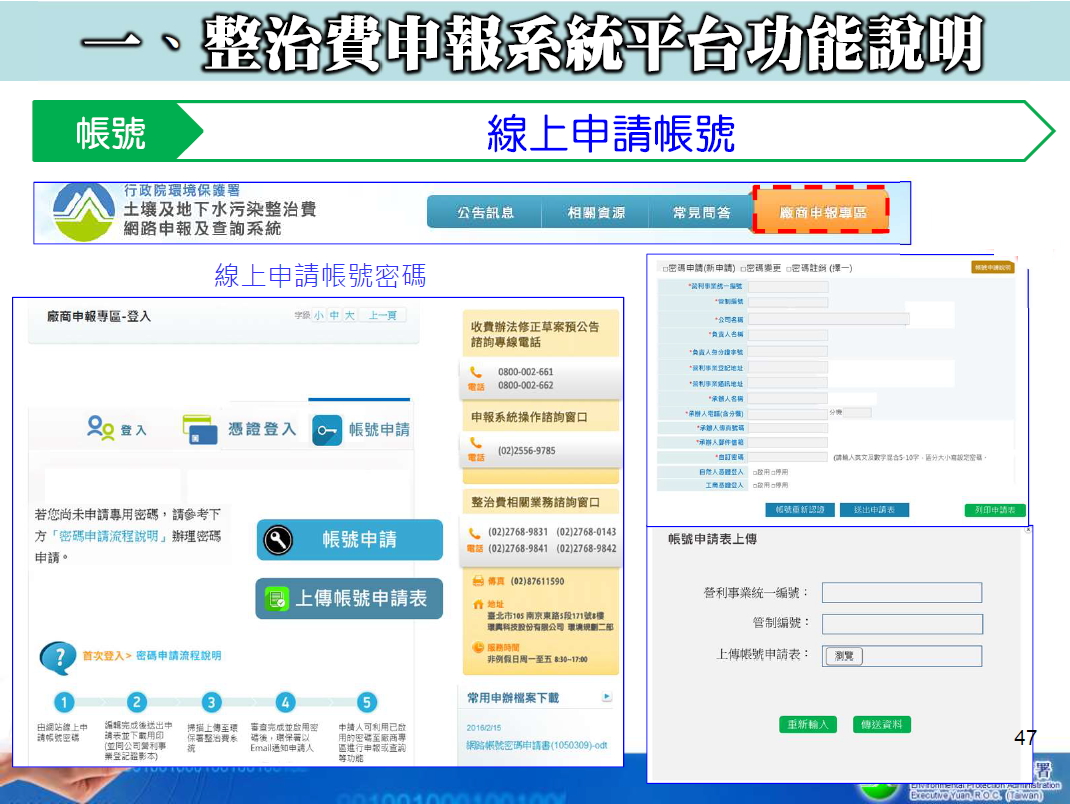Click the 瀏覽 file browse button
Screen dimensions: 1070x804
(844, 656)
